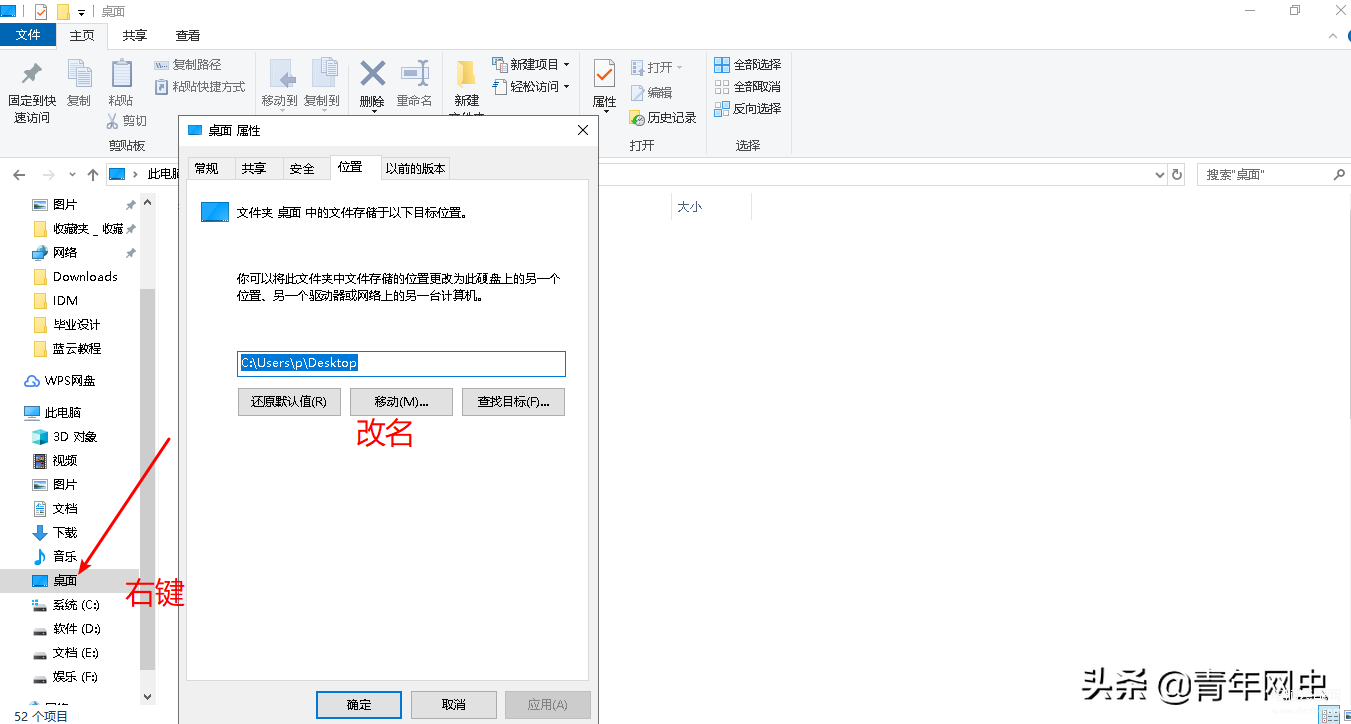
Task: Click 取消 button in dialog
Action: click(453, 705)
